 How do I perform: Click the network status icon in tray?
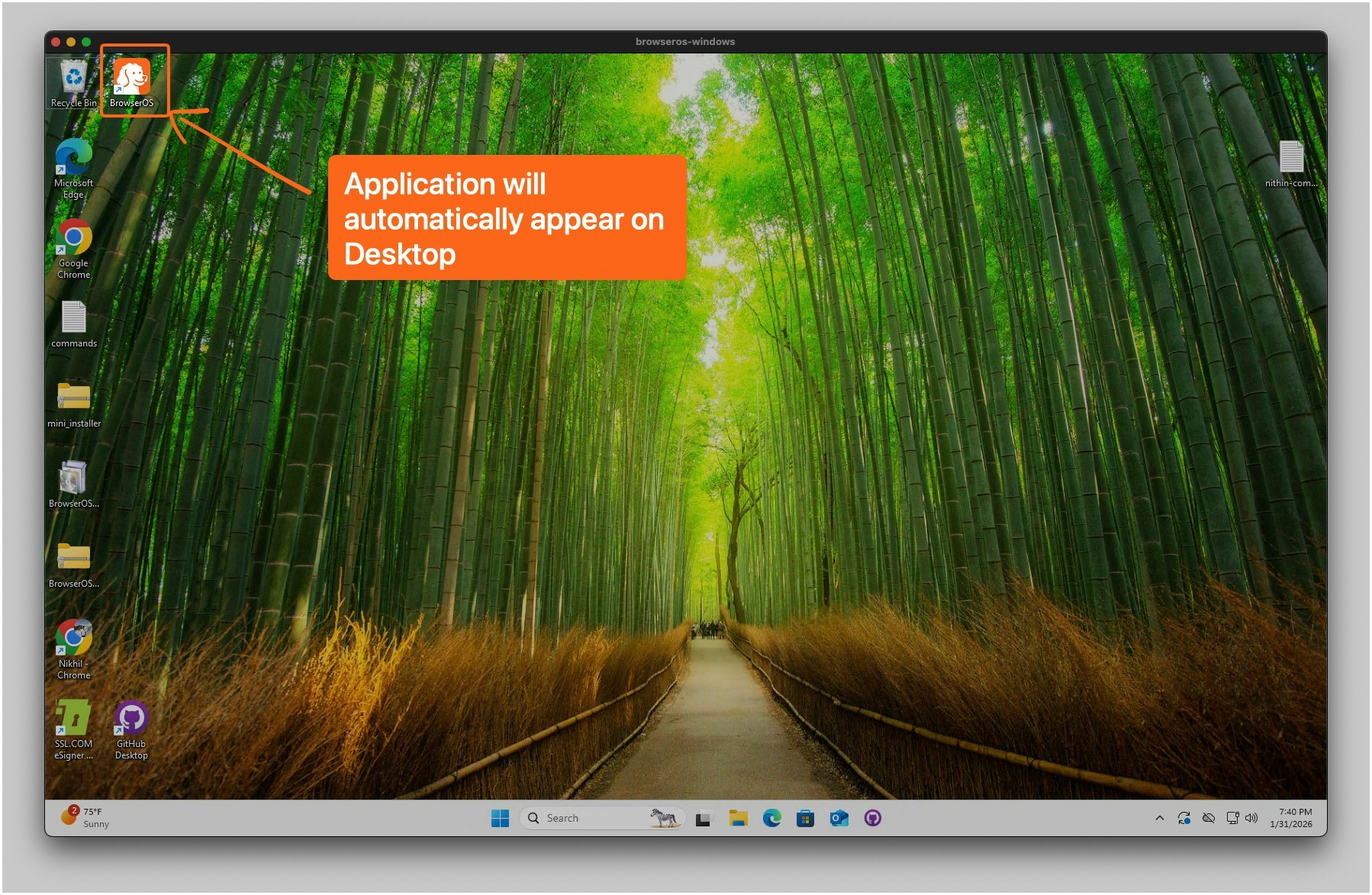pos(1232,817)
